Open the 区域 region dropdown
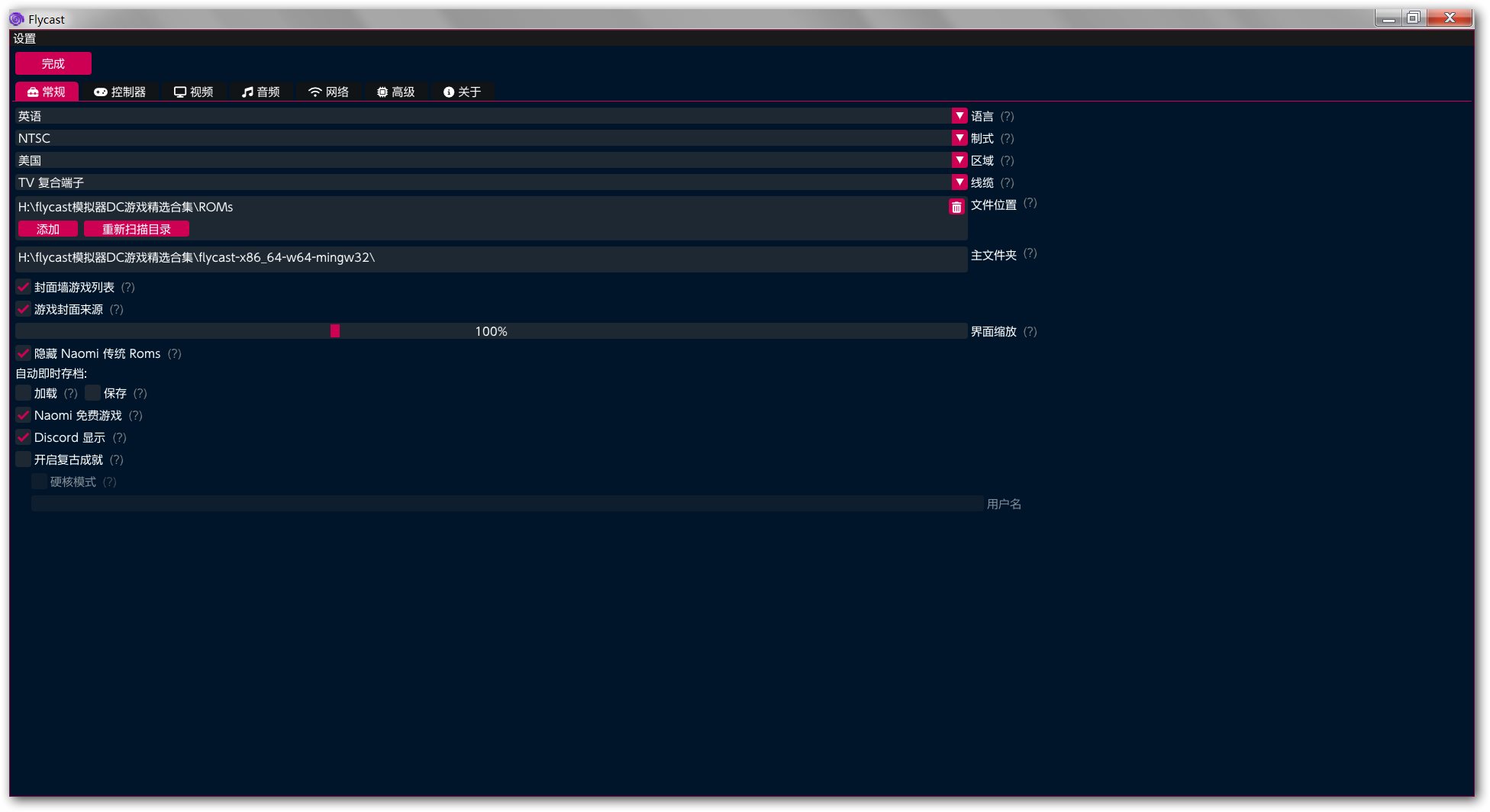1490x812 pixels. (959, 160)
